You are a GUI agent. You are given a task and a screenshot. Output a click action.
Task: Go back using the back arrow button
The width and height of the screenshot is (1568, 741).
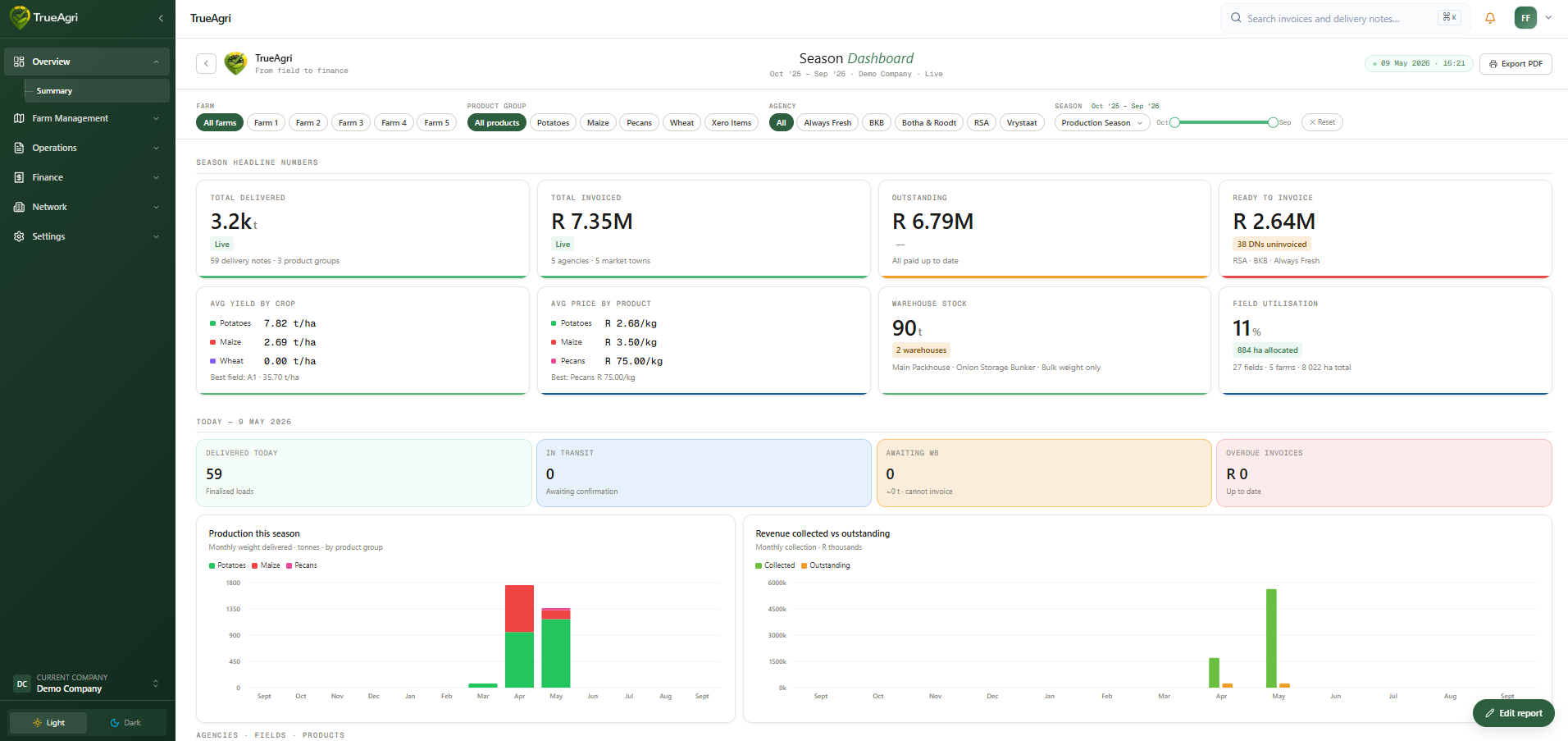coord(206,63)
